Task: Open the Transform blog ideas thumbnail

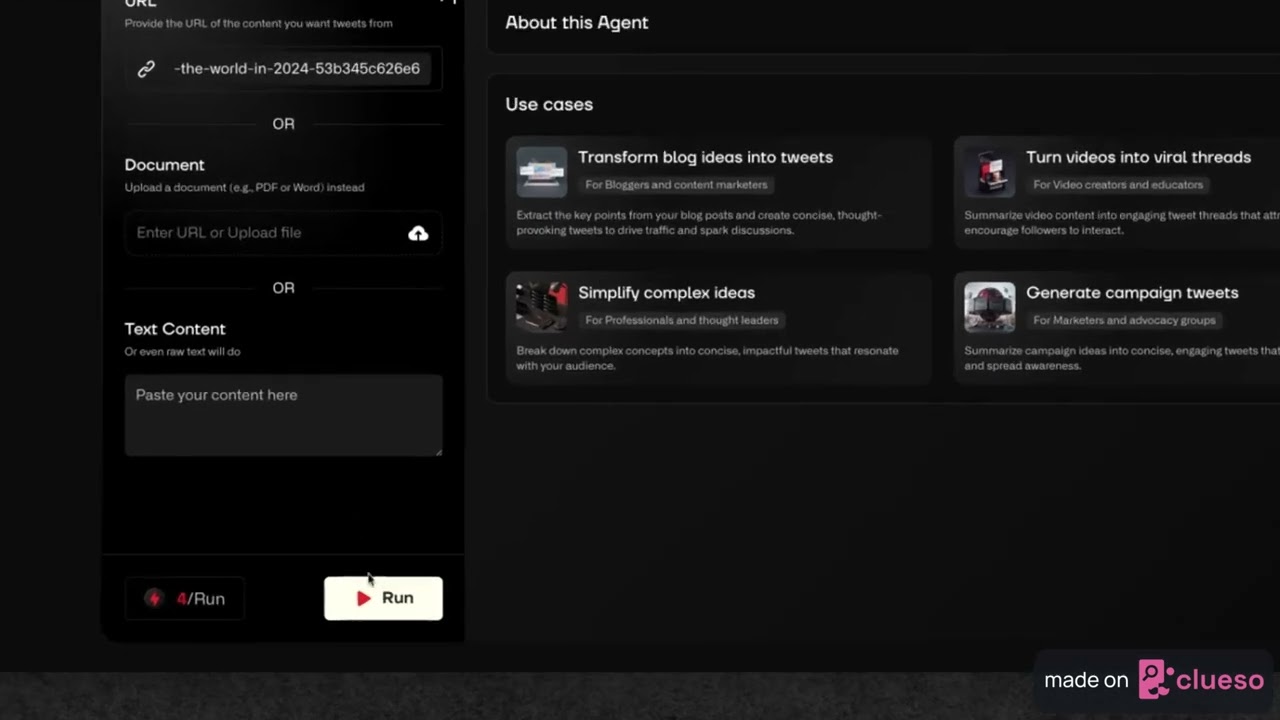Action: pyautogui.click(x=541, y=171)
